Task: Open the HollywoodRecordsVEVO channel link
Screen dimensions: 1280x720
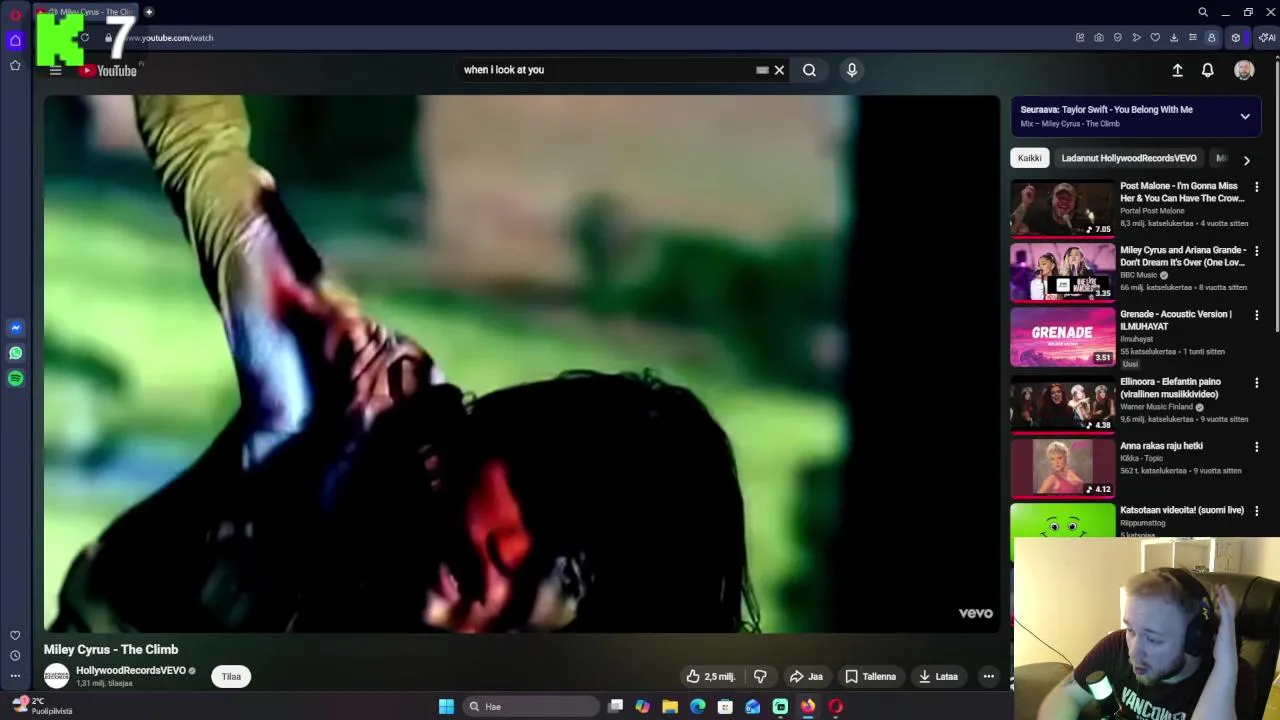Action: point(131,671)
